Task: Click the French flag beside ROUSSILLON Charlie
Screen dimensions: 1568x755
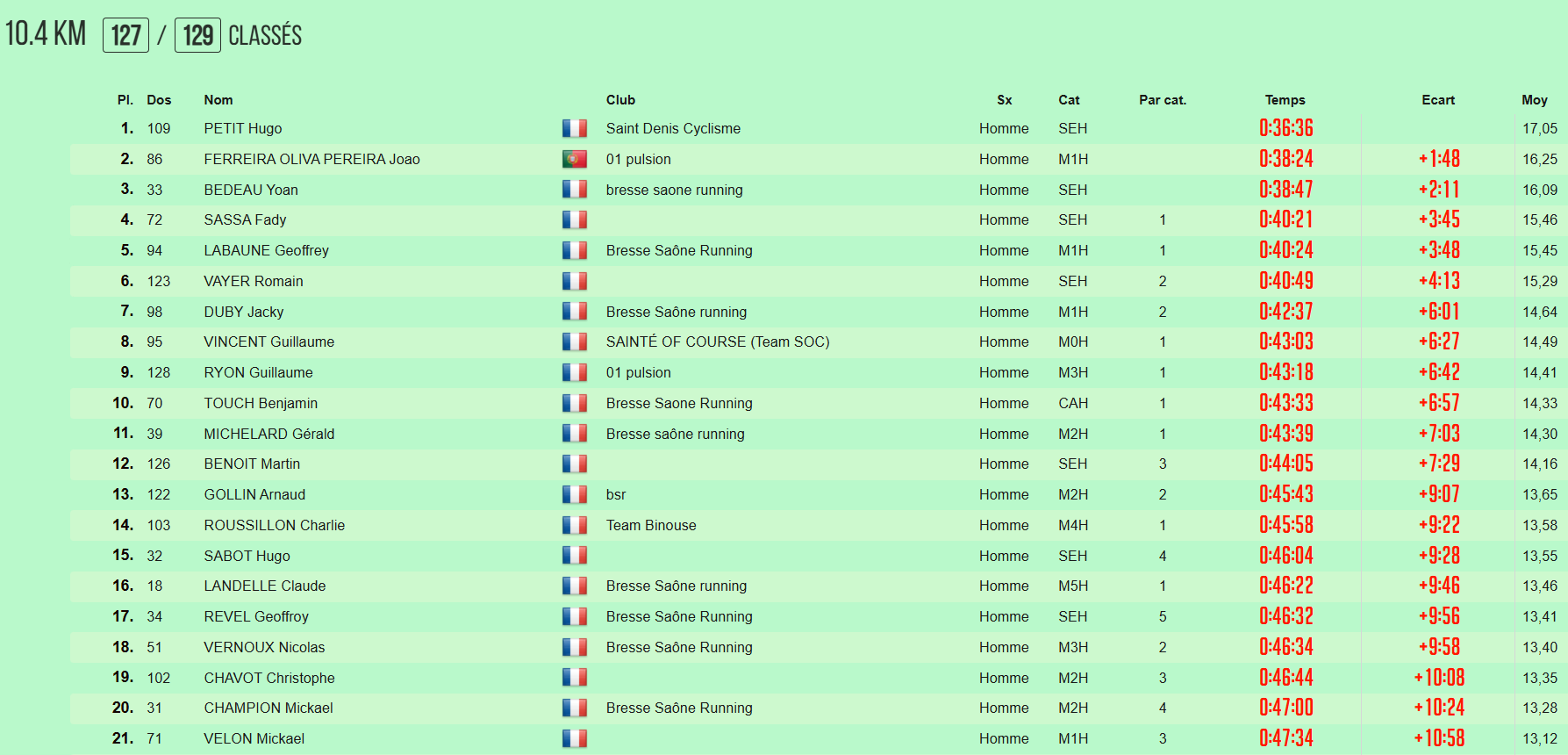Action: 575,525
